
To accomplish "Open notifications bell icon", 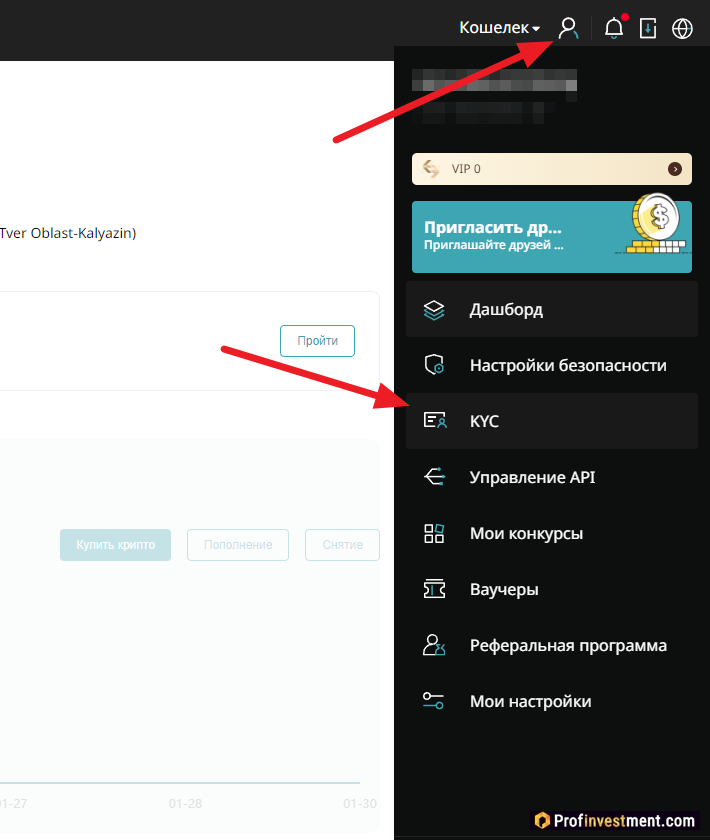I will tap(614, 28).
